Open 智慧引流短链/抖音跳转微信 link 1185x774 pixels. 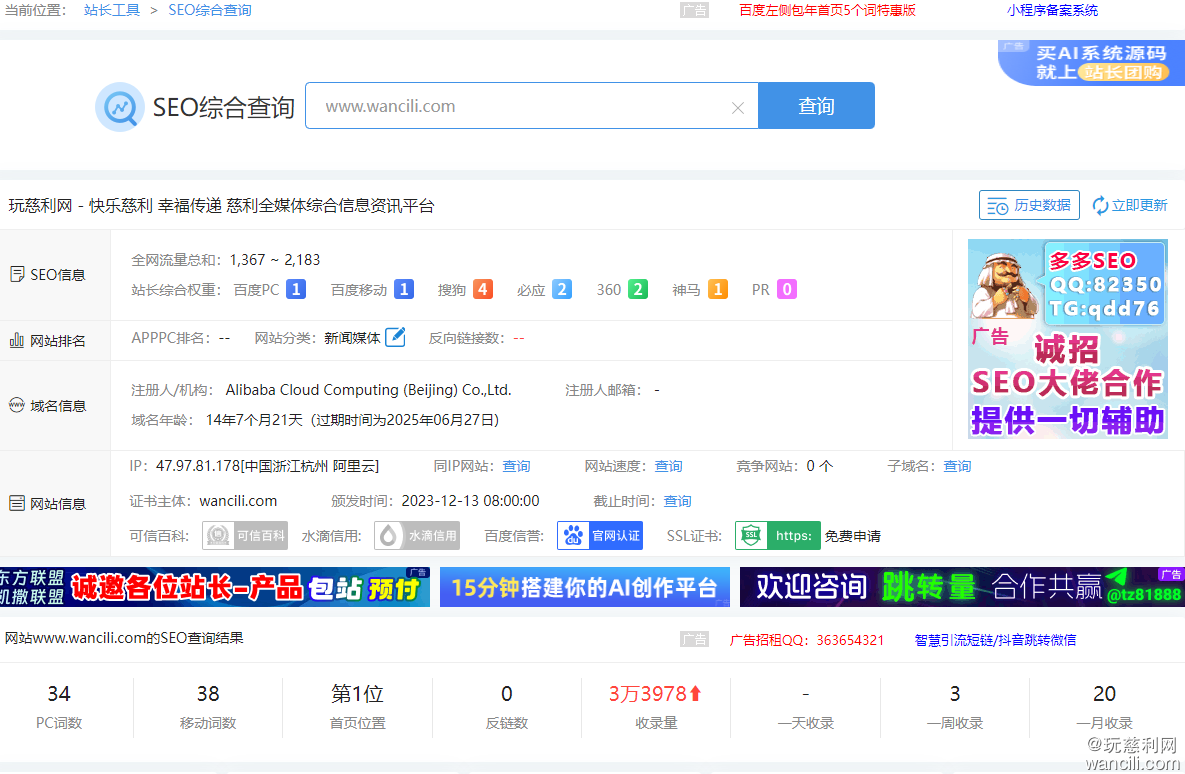995,640
